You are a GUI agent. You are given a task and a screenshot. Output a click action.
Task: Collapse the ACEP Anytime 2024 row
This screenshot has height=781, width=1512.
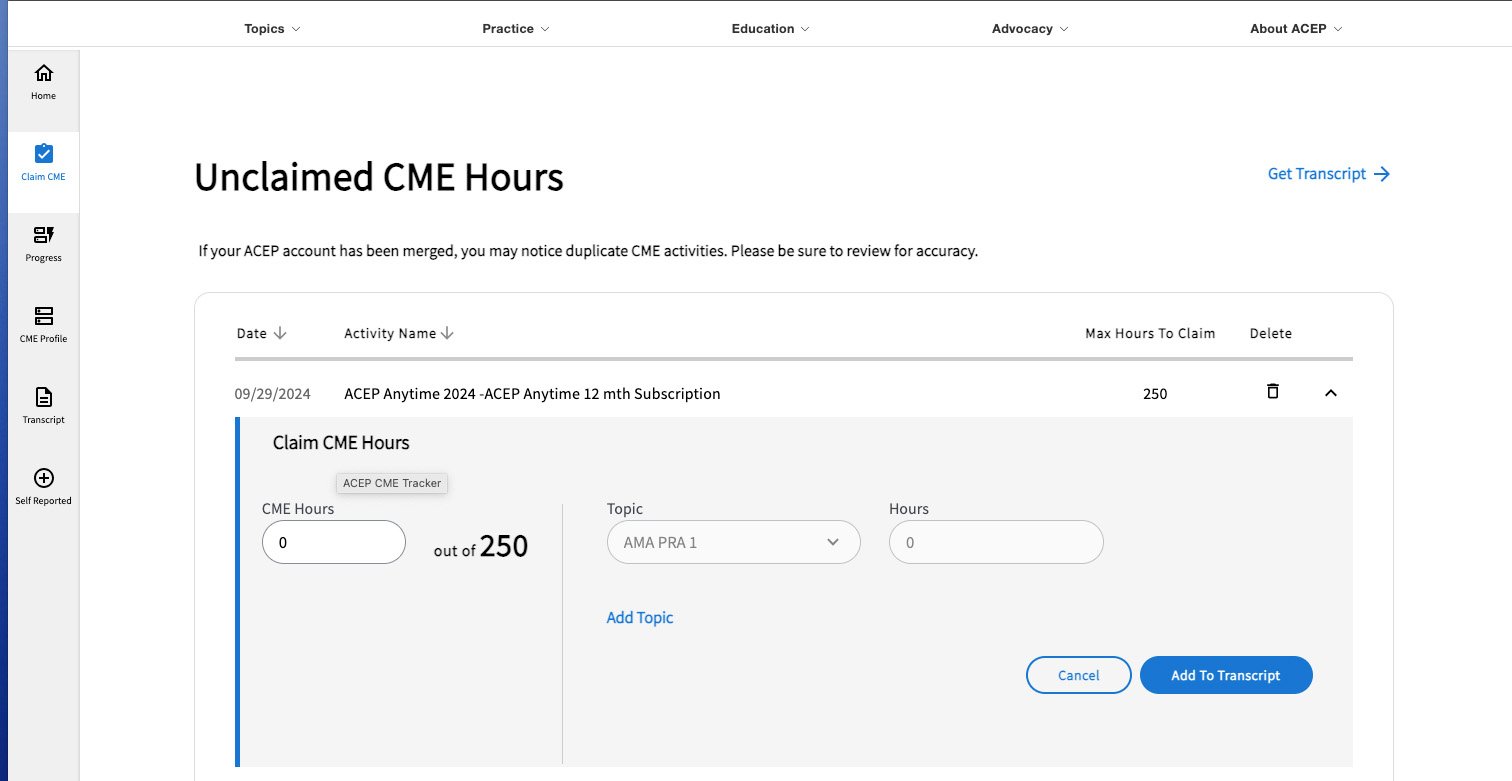pos(1330,393)
